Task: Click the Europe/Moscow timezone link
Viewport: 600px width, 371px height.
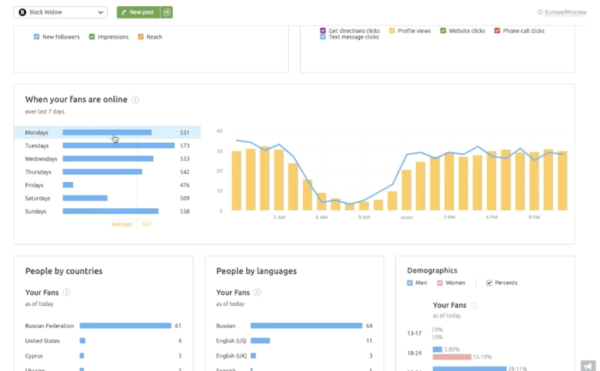Action: point(565,12)
